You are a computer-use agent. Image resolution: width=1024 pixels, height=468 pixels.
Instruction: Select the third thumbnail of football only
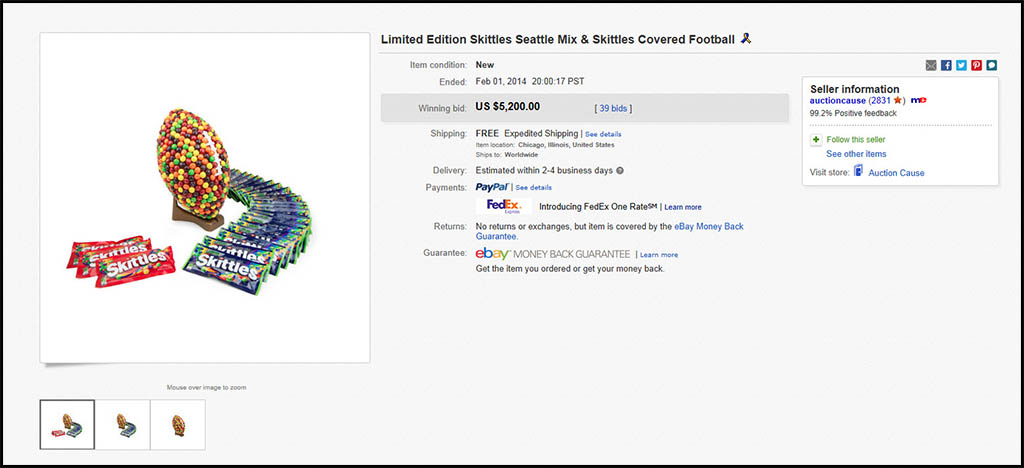pyautogui.click(x=178, y=424)
